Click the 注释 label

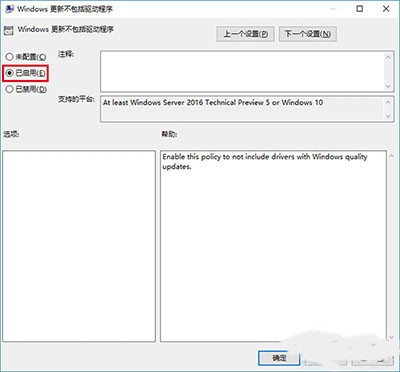click(66, 54)
